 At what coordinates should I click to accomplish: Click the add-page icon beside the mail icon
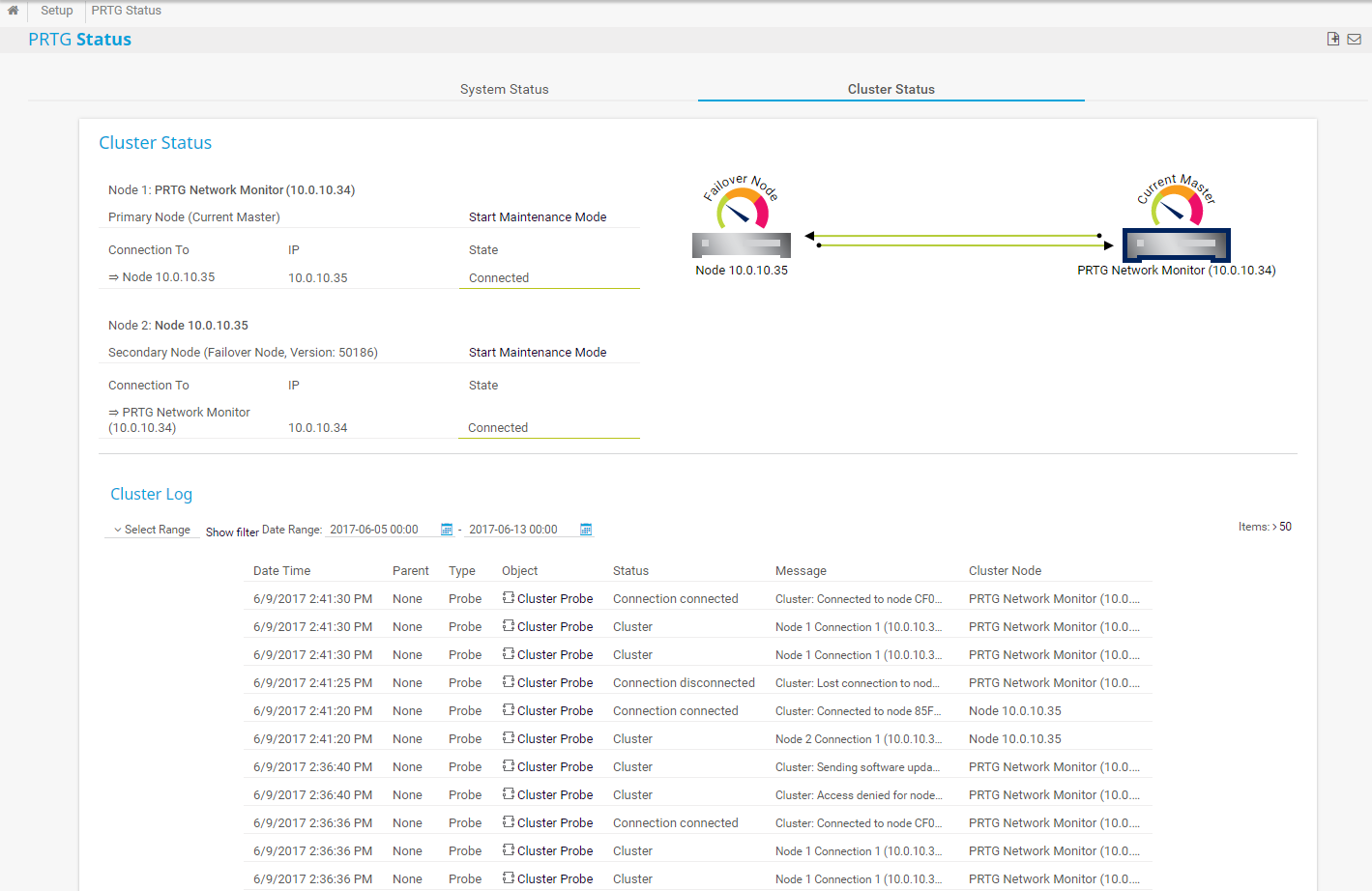pos(1333,39)
